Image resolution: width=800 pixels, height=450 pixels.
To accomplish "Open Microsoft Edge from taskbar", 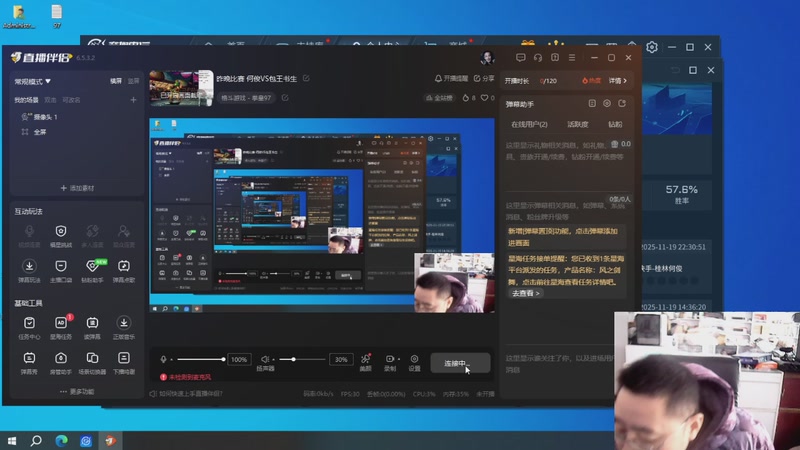I will (61, 440).
